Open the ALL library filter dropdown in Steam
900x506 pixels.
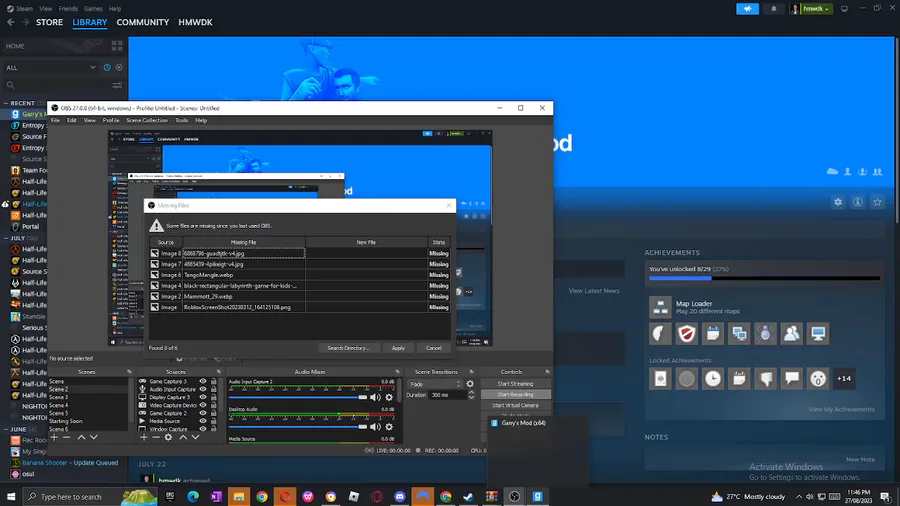click(51, 68)
